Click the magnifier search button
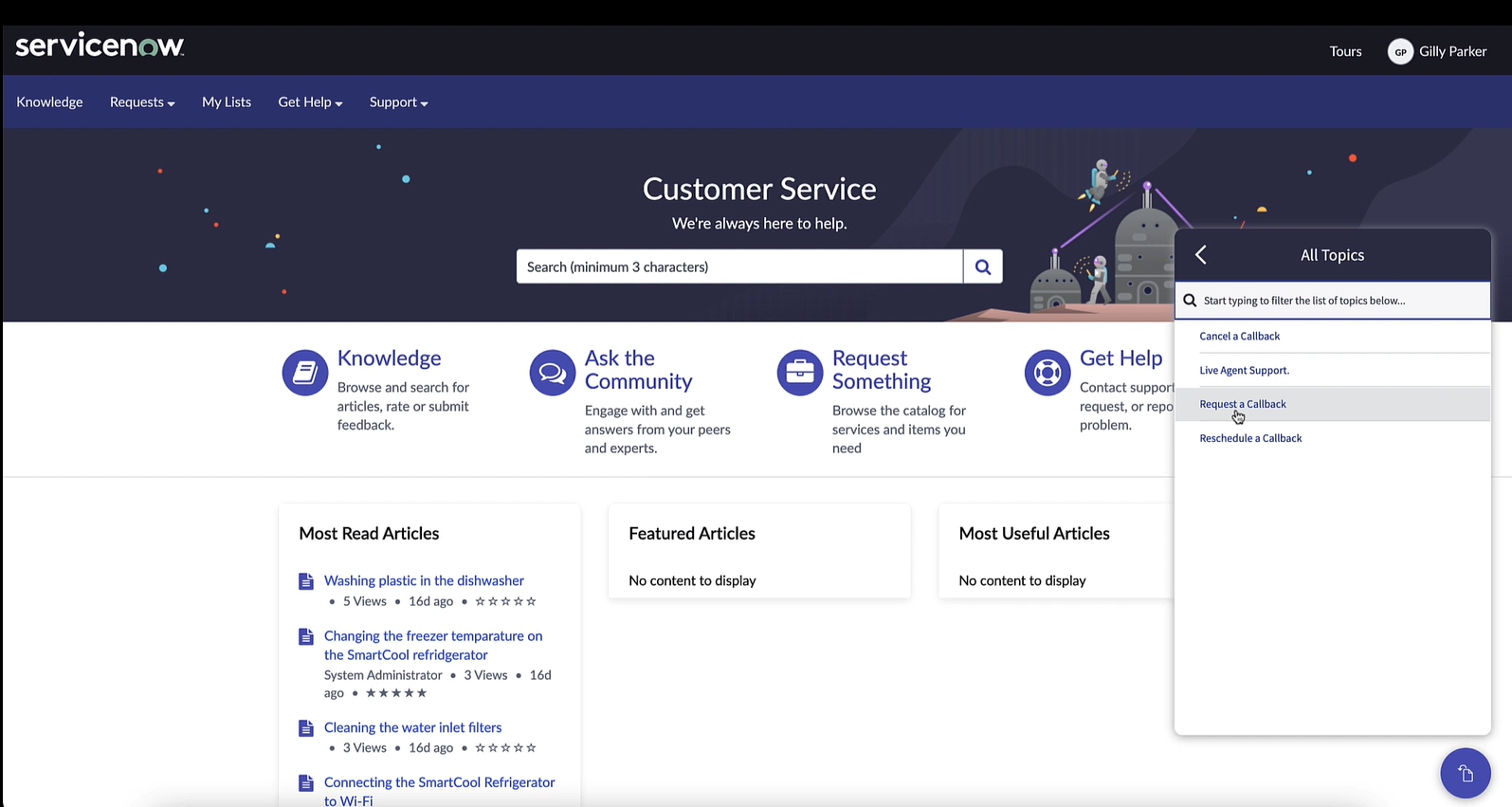 [983, 266]
